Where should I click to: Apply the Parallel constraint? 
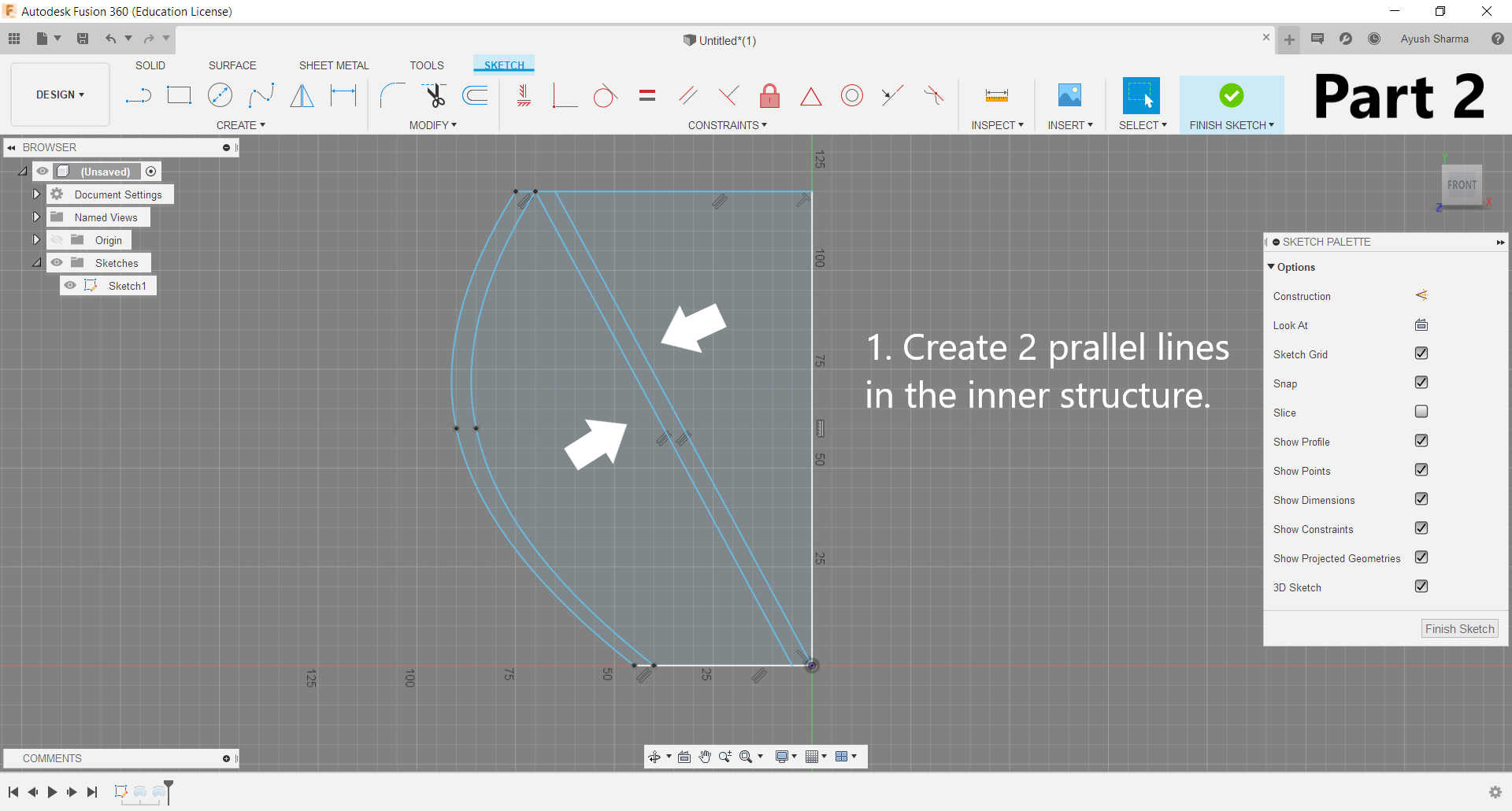[x=688, y=96]
